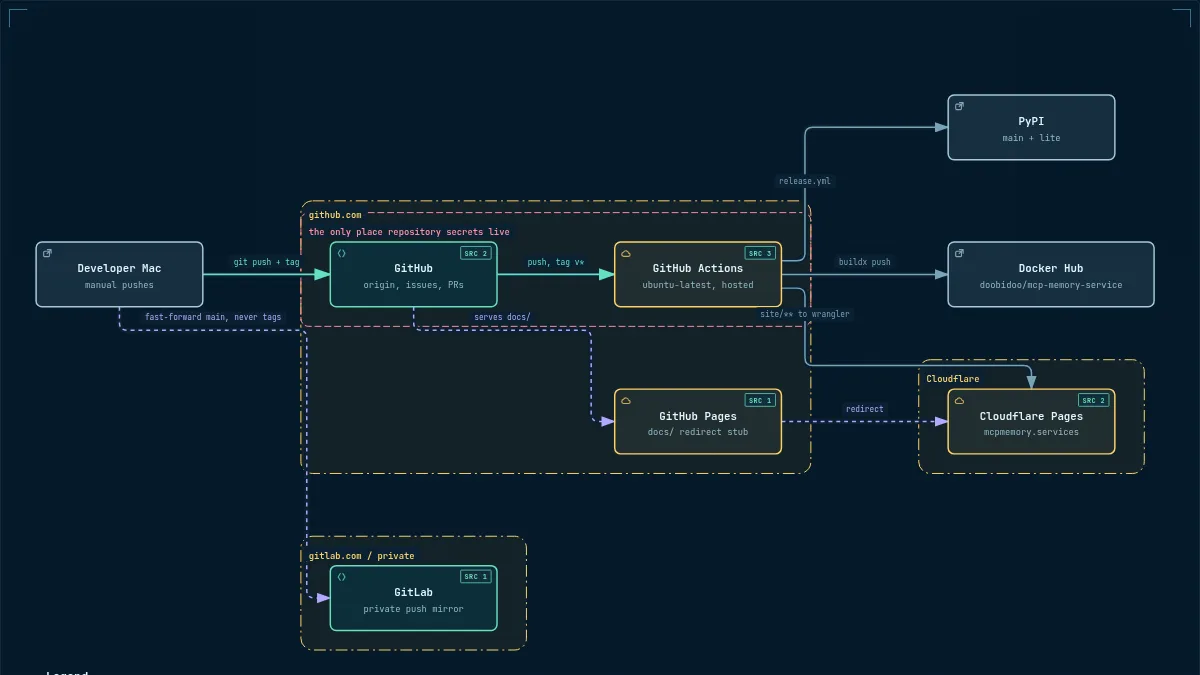1200x675 pixels.
Task: Open the SRC 1 badge on GitHub Pages
Action: (x=760, y=400)
